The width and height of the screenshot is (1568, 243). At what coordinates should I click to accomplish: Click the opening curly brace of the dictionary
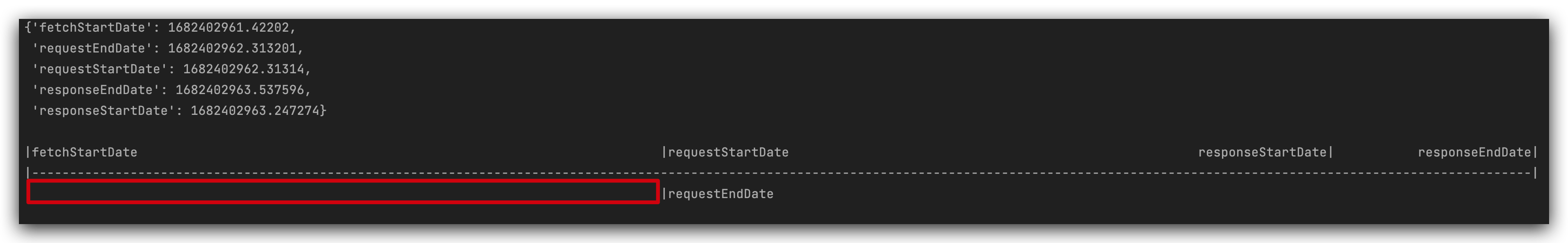coord(28,27)
